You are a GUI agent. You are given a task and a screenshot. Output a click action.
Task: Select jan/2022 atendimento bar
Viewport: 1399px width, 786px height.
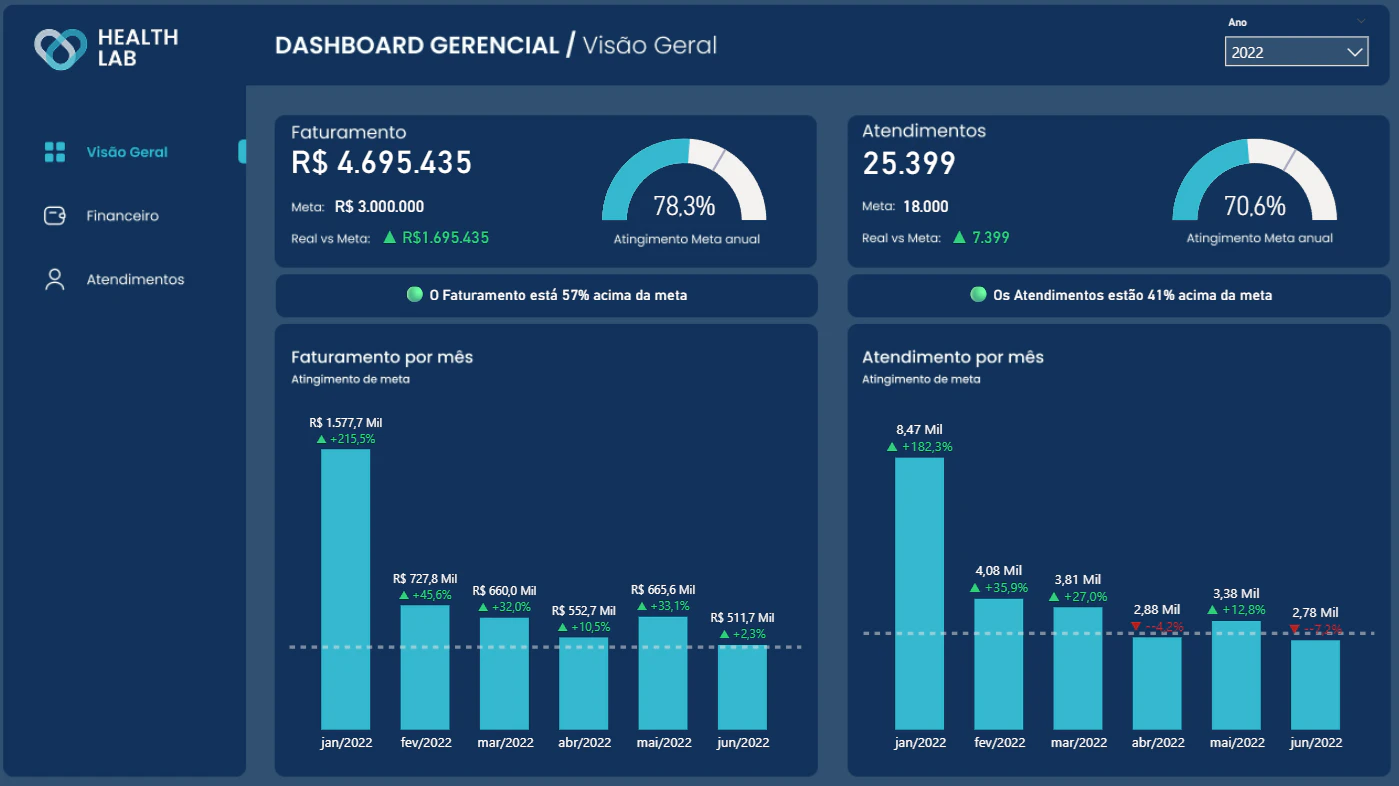(919, 593)
